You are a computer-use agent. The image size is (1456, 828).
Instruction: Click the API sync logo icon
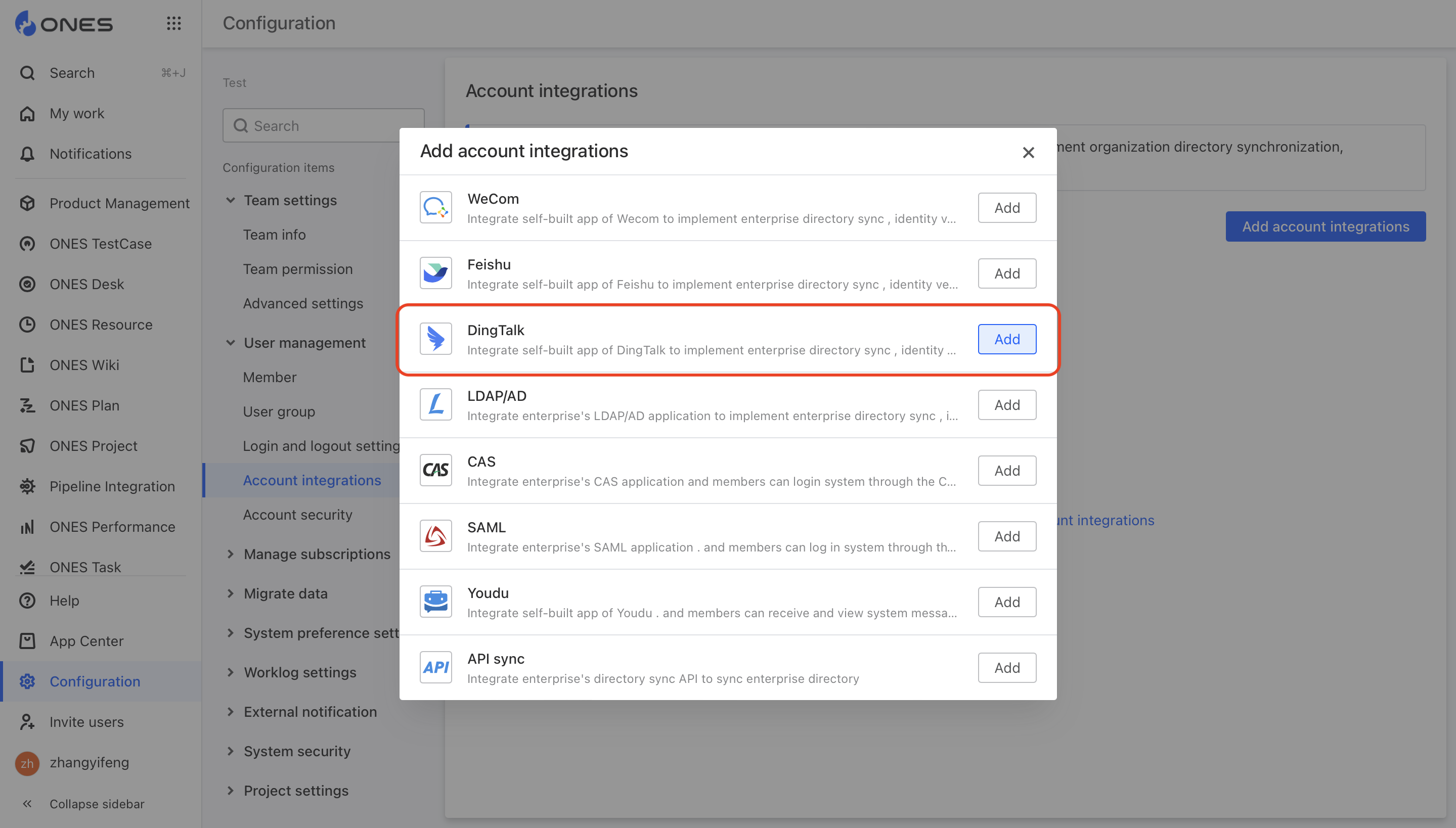(436, 667)
